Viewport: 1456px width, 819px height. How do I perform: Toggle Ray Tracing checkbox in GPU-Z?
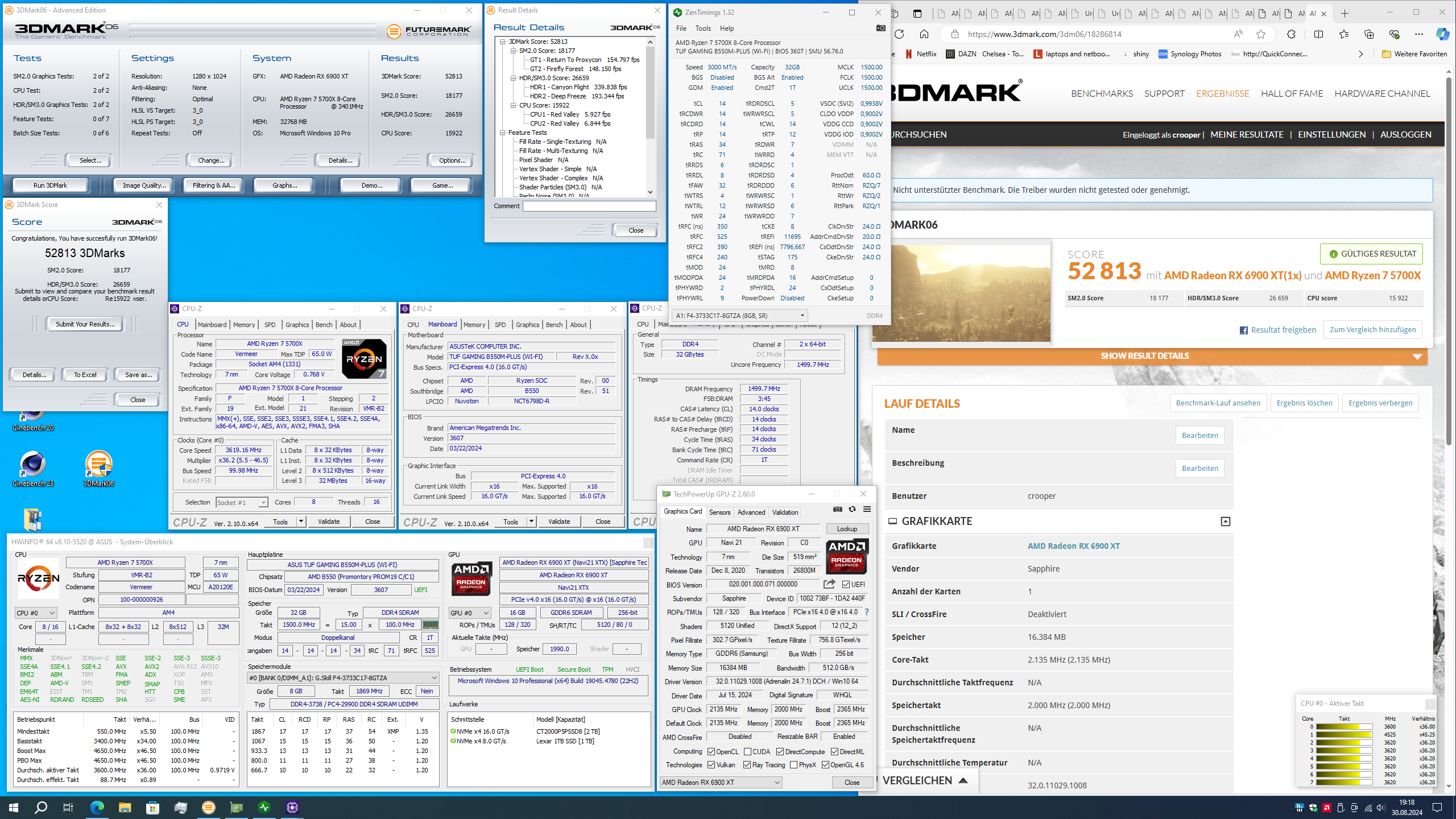point(747,765)
